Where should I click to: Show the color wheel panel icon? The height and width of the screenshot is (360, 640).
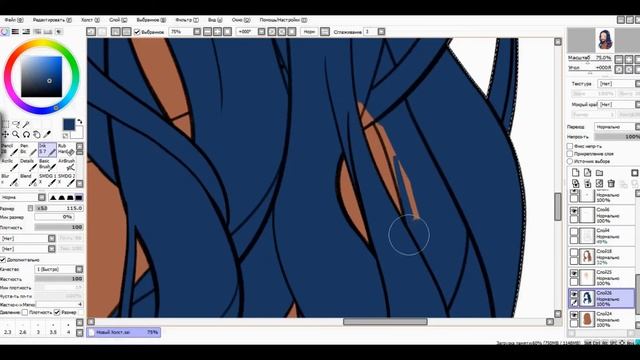(4, 31)
